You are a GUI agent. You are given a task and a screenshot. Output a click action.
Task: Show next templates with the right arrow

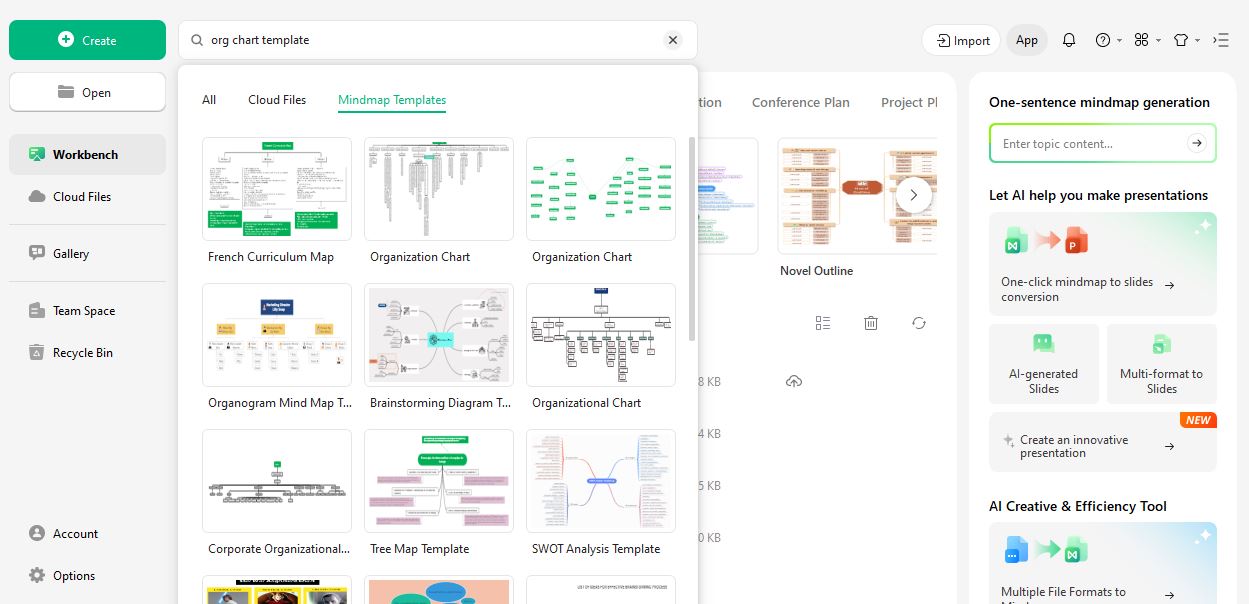[x=914, y=194]
